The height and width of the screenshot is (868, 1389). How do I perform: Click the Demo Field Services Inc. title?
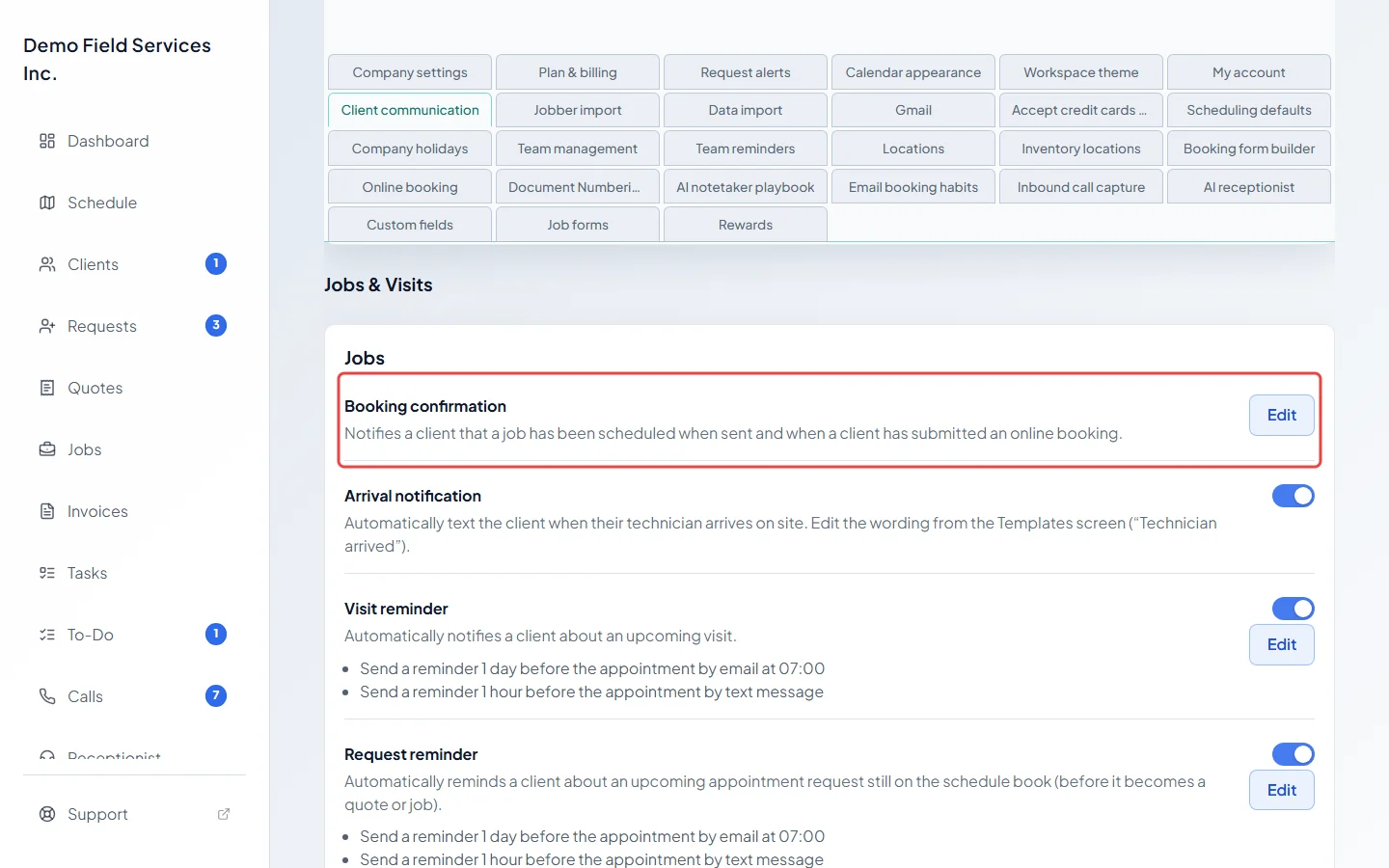(118, 59)
